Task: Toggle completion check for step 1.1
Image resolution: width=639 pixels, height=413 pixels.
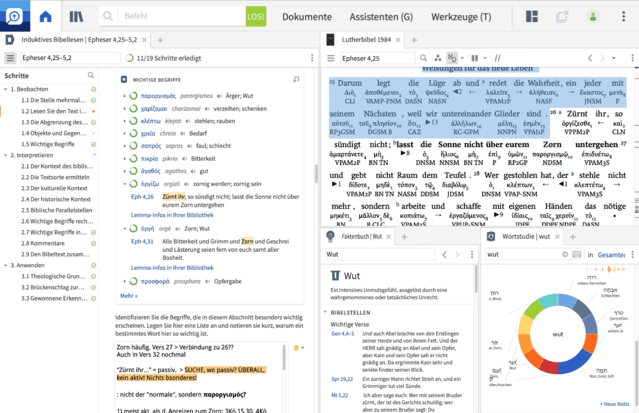Action: [93, 102]
